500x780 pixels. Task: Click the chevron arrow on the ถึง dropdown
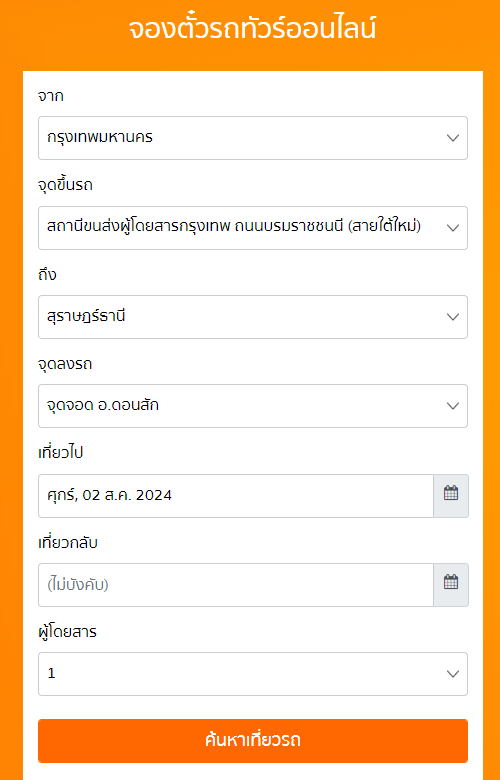point(453,317)
